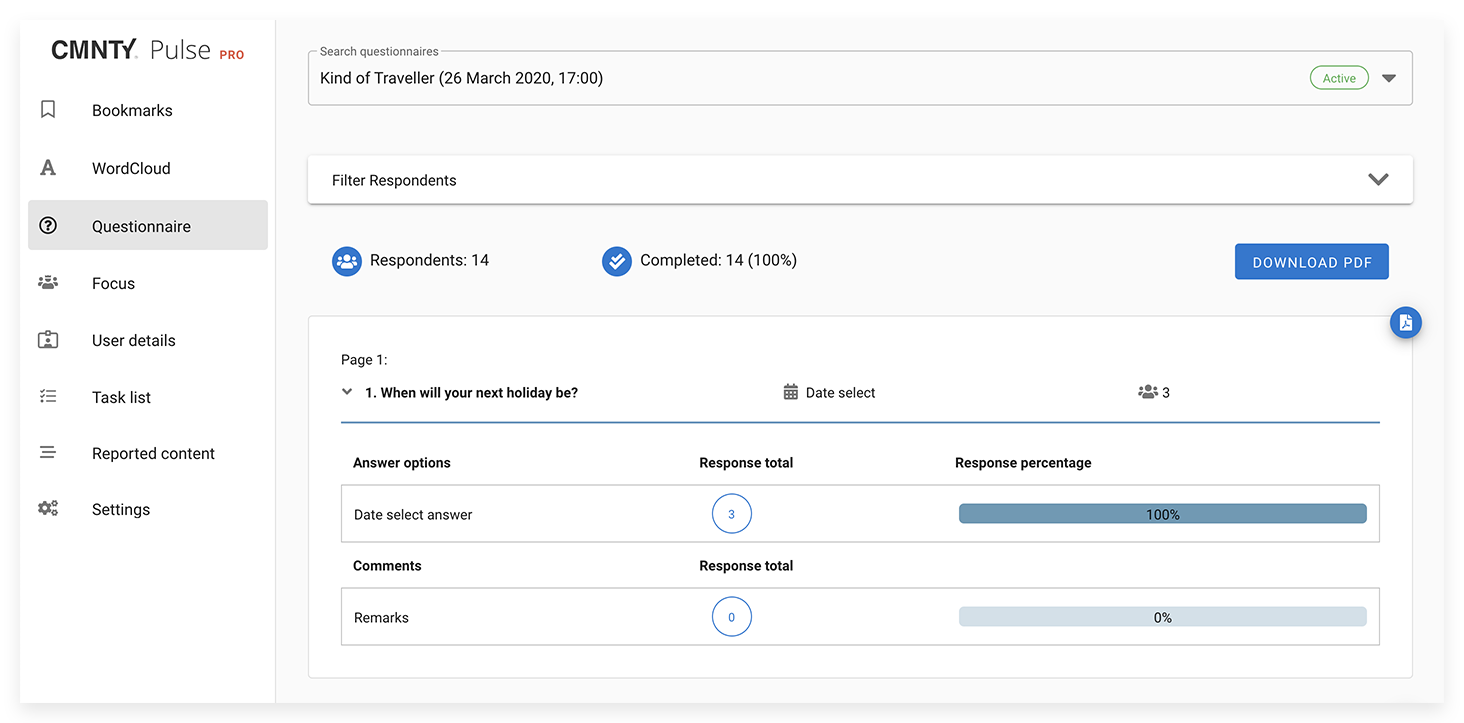Screen dimensions: 1464x723
Task: Click the Focus group people icon
Action: 48,283
